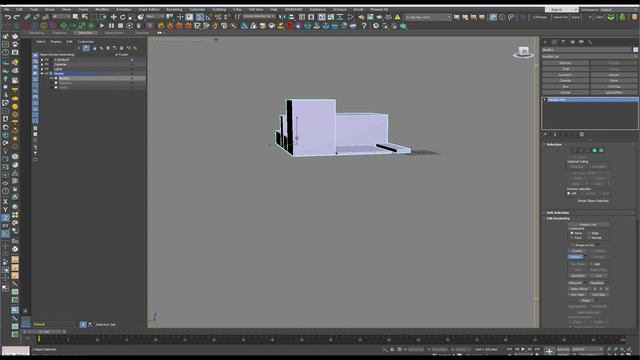The width and height of the screenshot is (640, 360).
Task: Expand Editable Poly in modifier stack
Action: 545,100
